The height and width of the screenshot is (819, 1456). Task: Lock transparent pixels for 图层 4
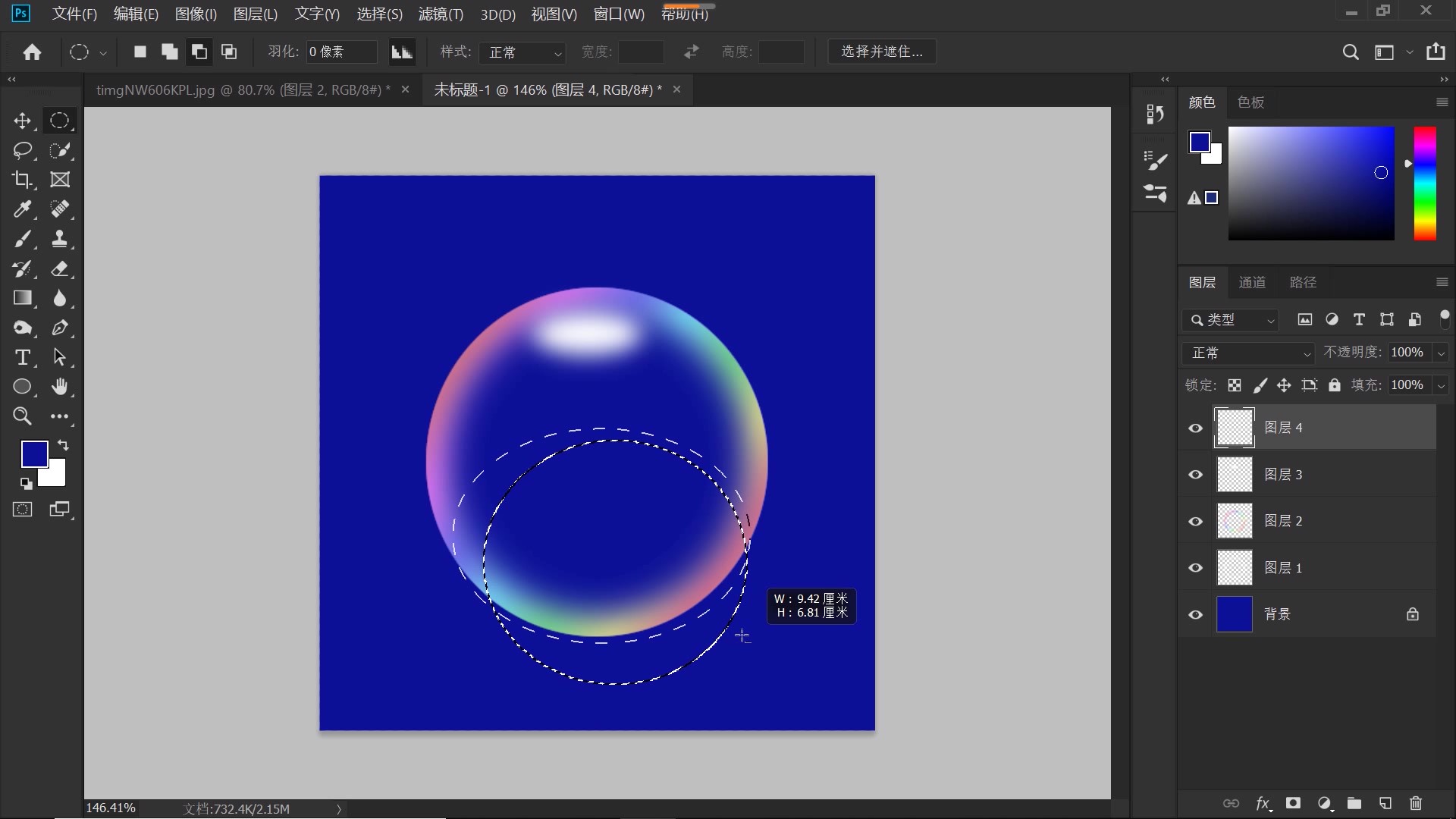click(x=1234, y=385)
